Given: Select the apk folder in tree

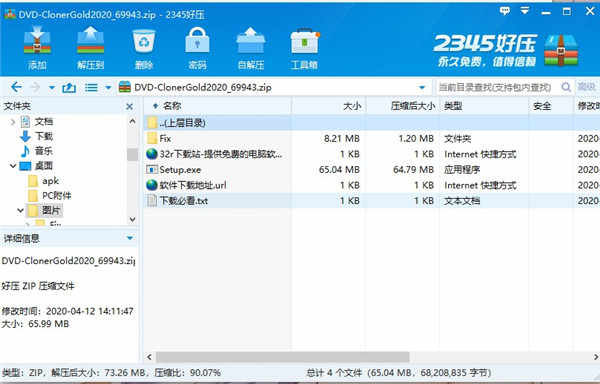Looking at the screenshot, I should click(50, 181).
